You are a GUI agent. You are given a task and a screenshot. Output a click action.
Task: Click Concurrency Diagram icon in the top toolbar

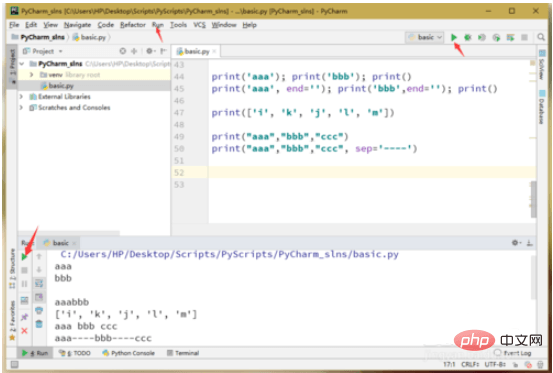[510, 37]
